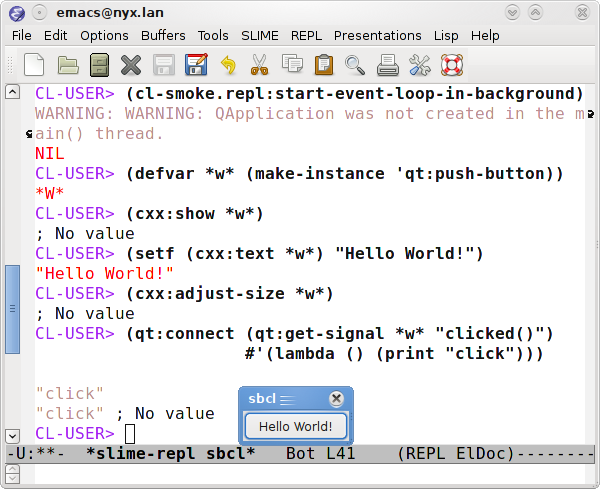Click the Save As pencil icon
Viewport: 600px width, 489px height.
[x=196, y=66]
